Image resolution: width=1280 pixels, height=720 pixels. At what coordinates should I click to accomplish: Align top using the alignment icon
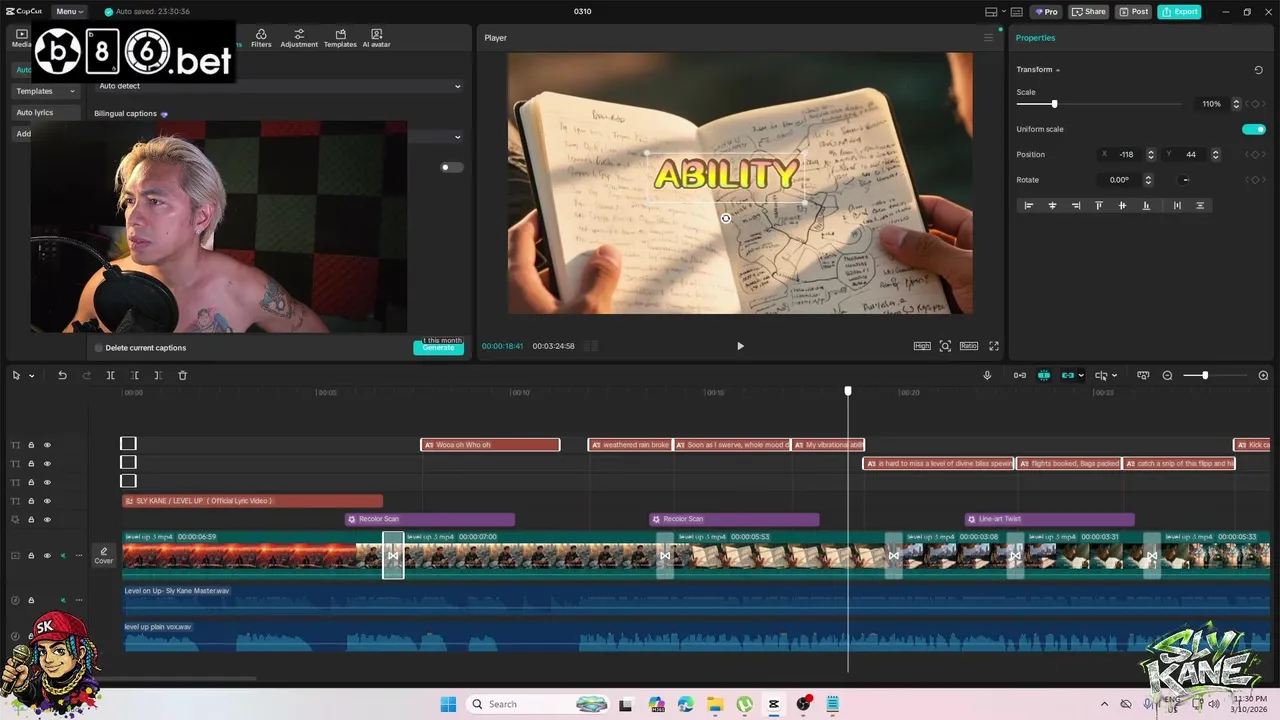pos(1099,205)
